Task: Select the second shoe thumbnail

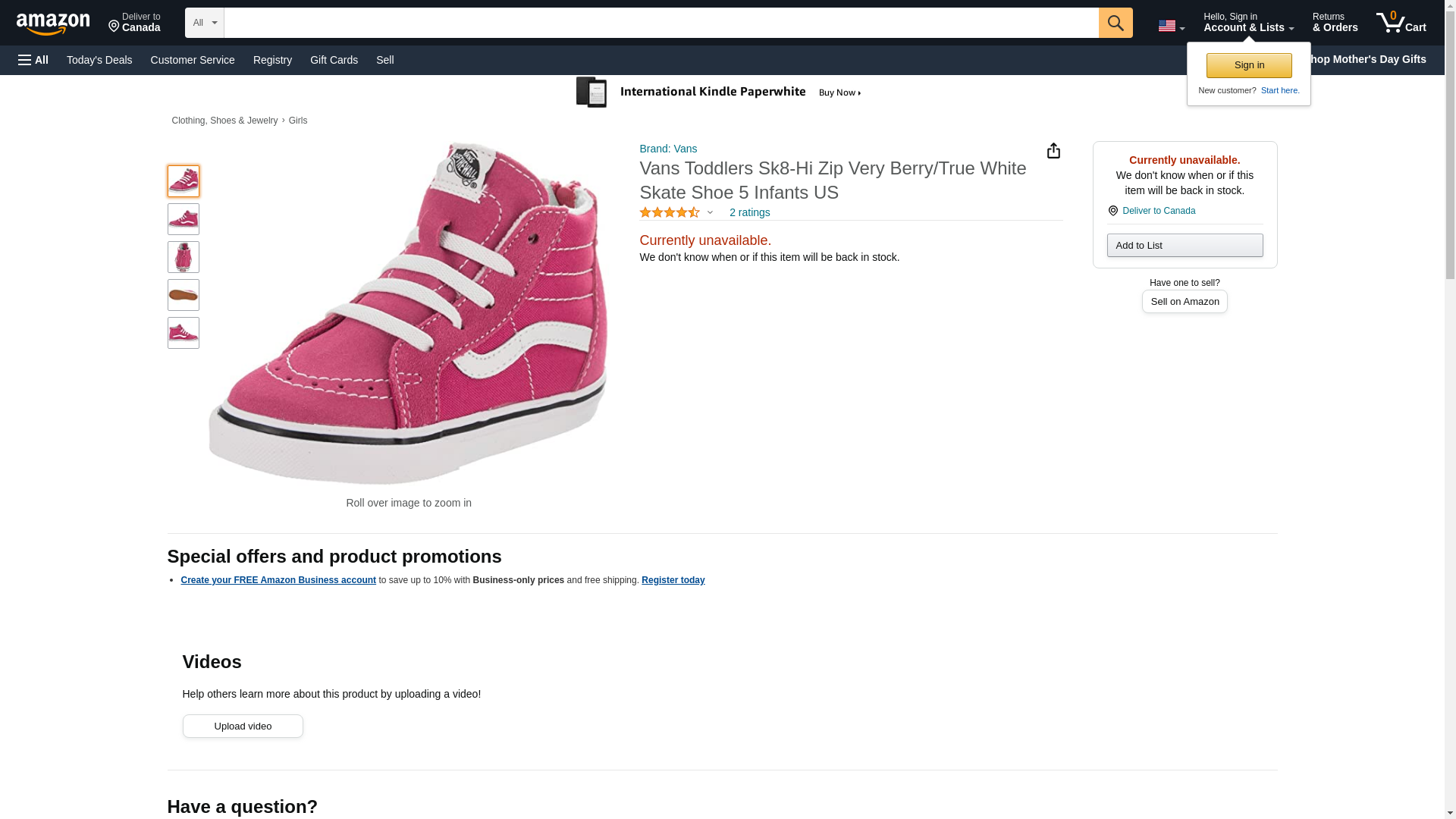Action: click(x=184, y=219)
